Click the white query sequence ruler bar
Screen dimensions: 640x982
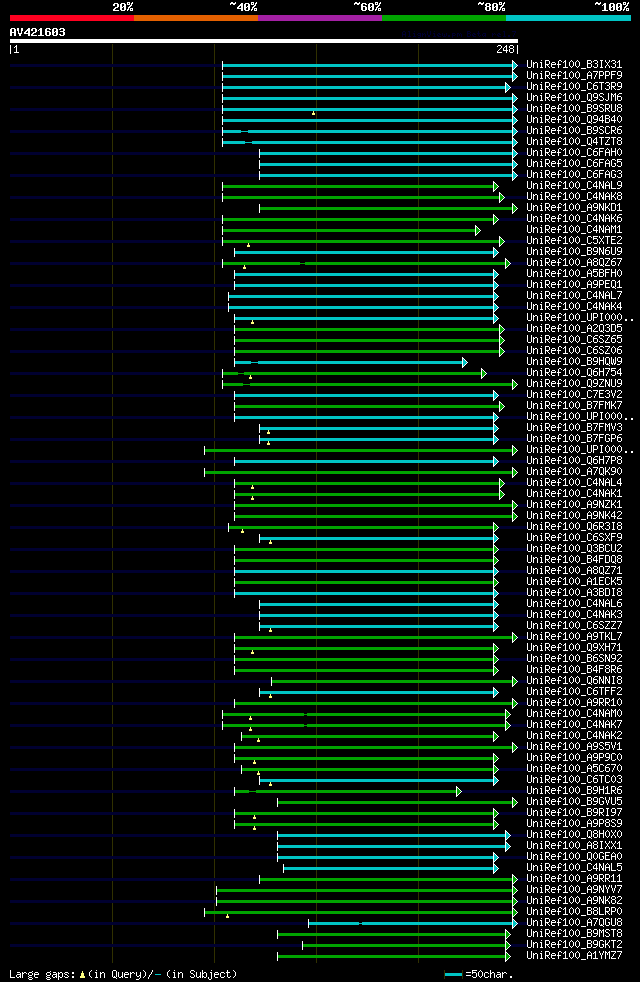coord(264,41)
